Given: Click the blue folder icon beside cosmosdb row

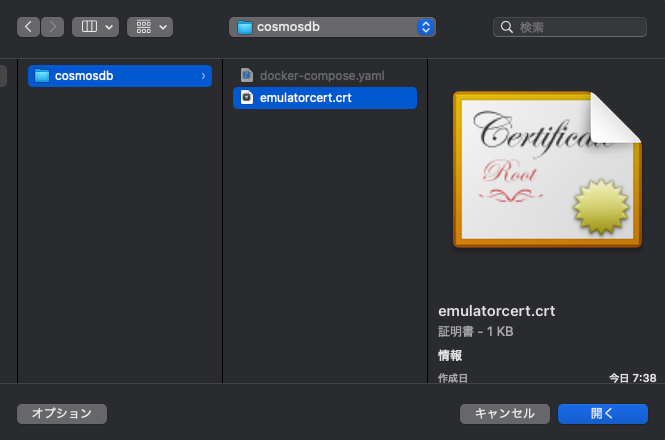Looking at the screenshot, I should (42, 76).
